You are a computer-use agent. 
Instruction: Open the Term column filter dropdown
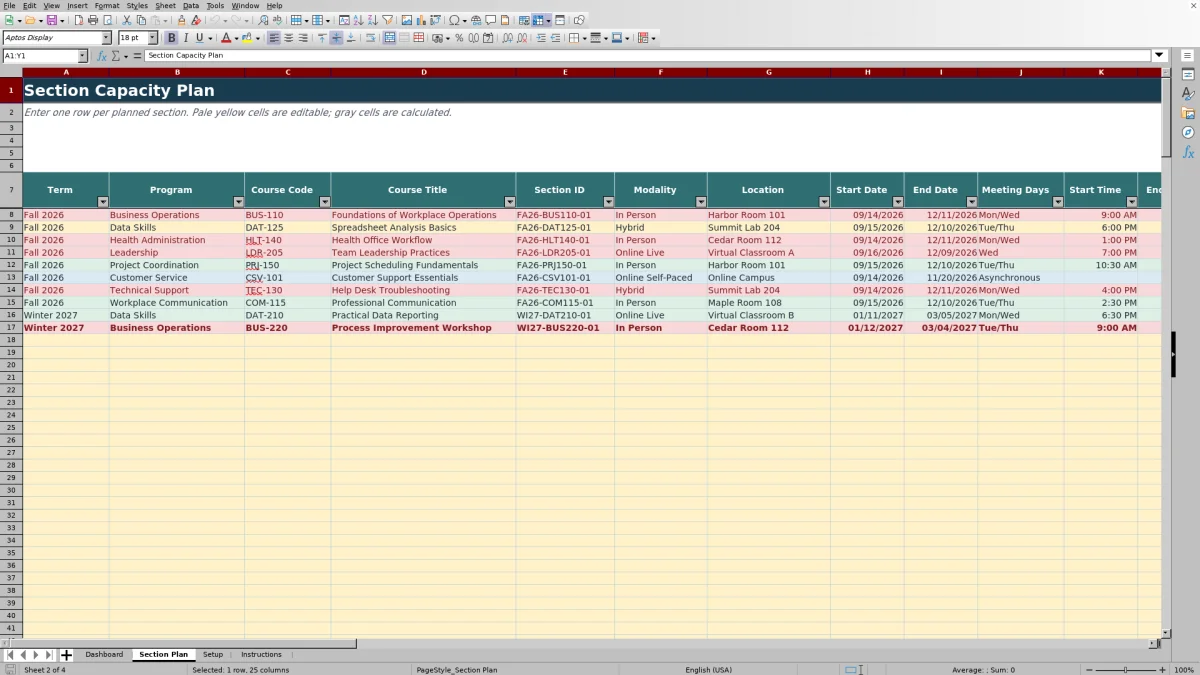[x=102, y=202]
